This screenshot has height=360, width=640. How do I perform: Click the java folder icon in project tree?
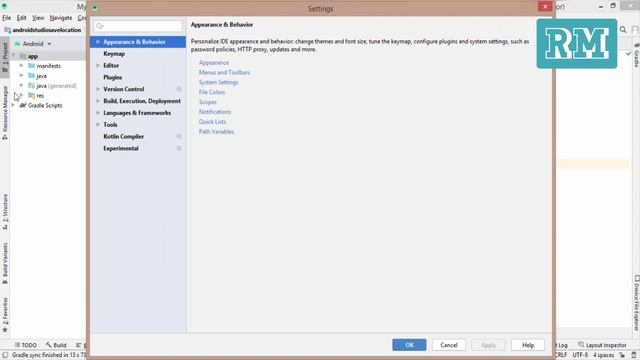click(31, 76)
